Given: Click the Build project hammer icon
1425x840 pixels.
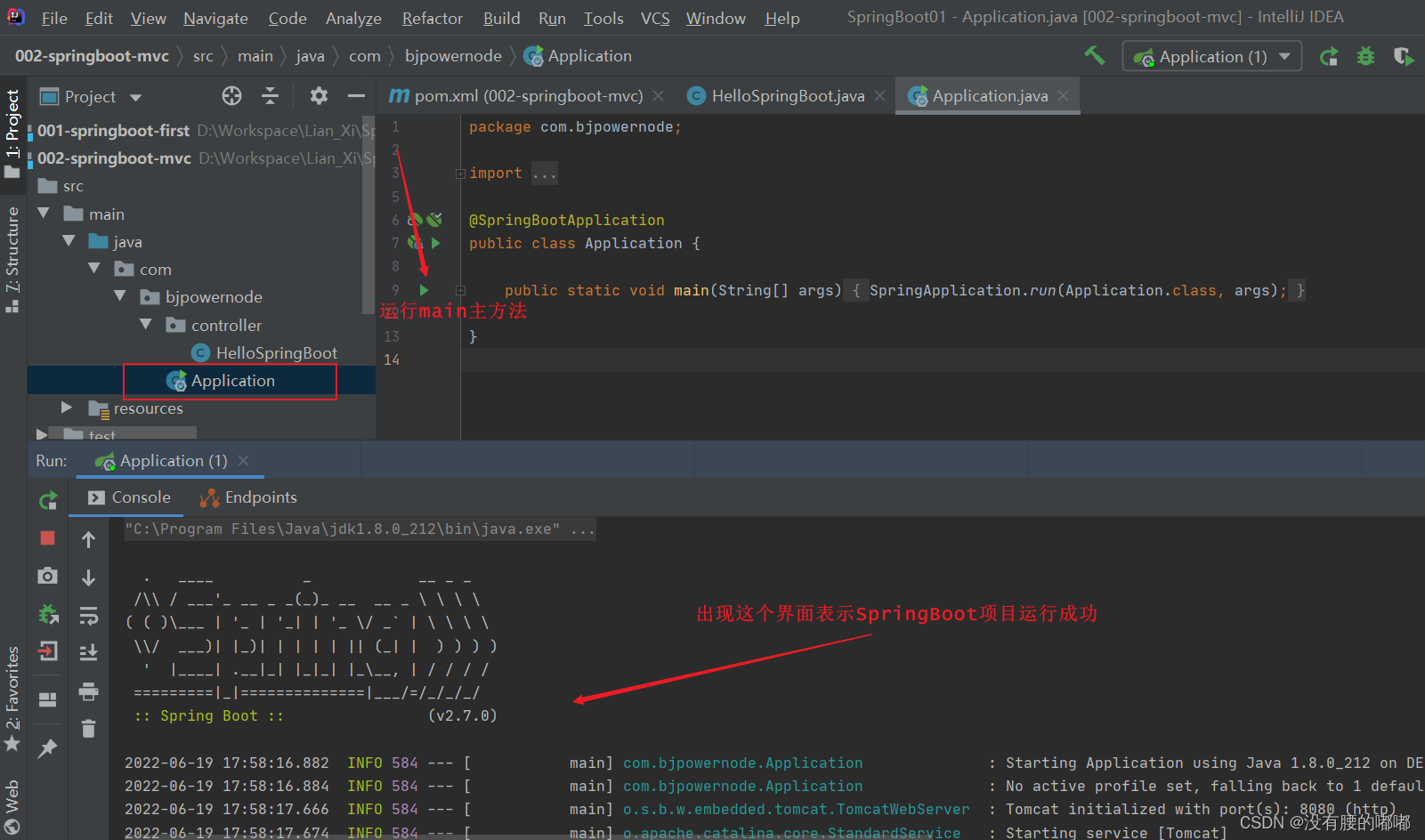Looking at the screenshot, I should click(x=1094, y=56).
